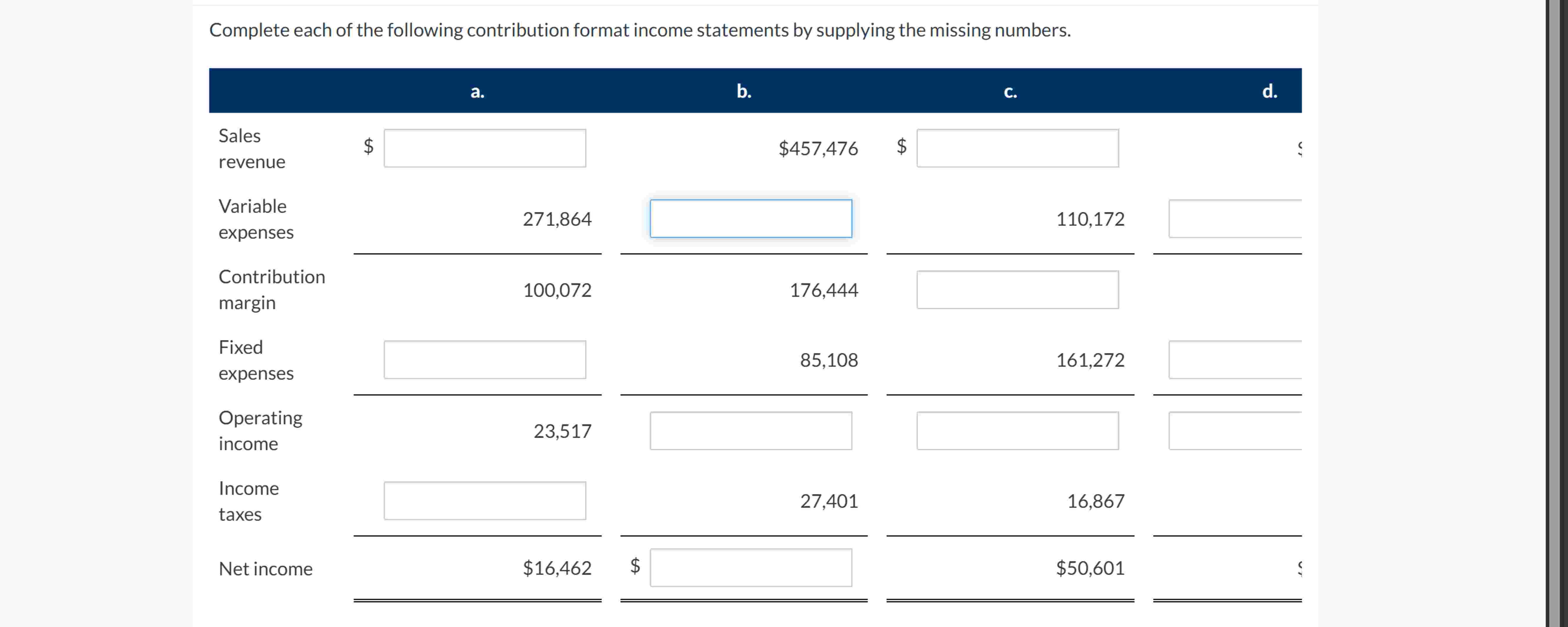Click the Fixed expenses input field under column d

point(1236,360)
